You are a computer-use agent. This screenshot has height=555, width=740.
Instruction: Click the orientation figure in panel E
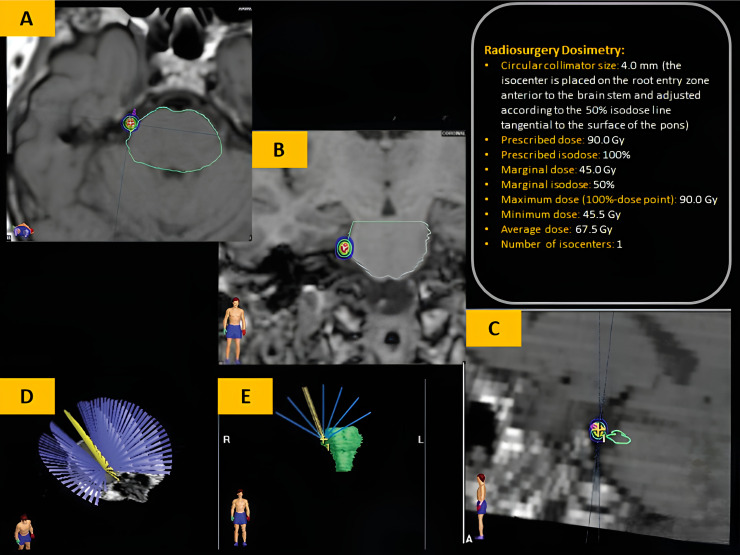tap(240, 518)
